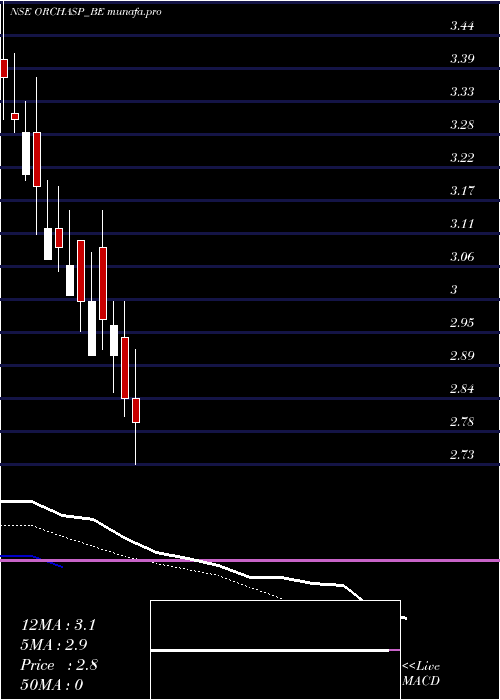The width and height of the screenshot is (500, 700).
Task: Click the magenta horizontal reference line
Action: (250, 560)
